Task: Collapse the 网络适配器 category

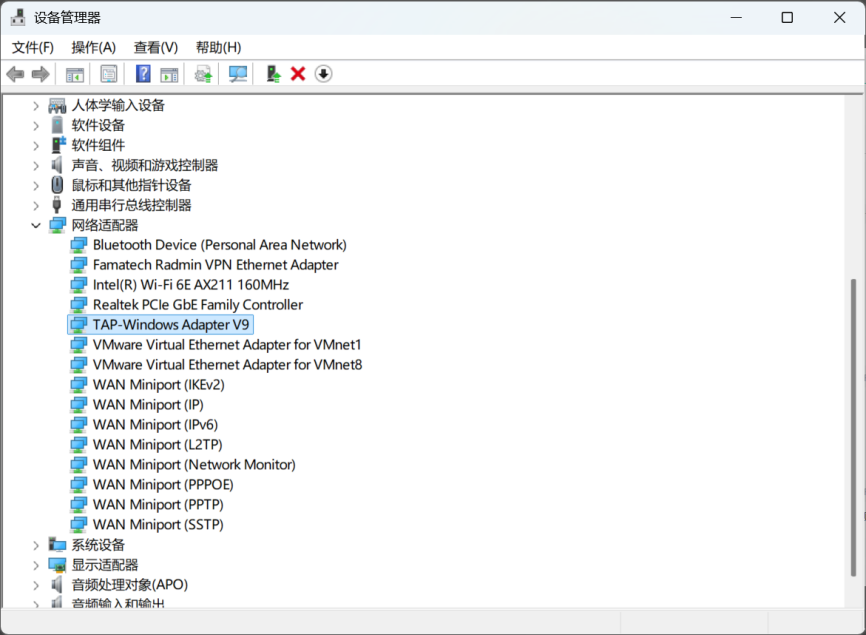Action: (x=36, y=225)
